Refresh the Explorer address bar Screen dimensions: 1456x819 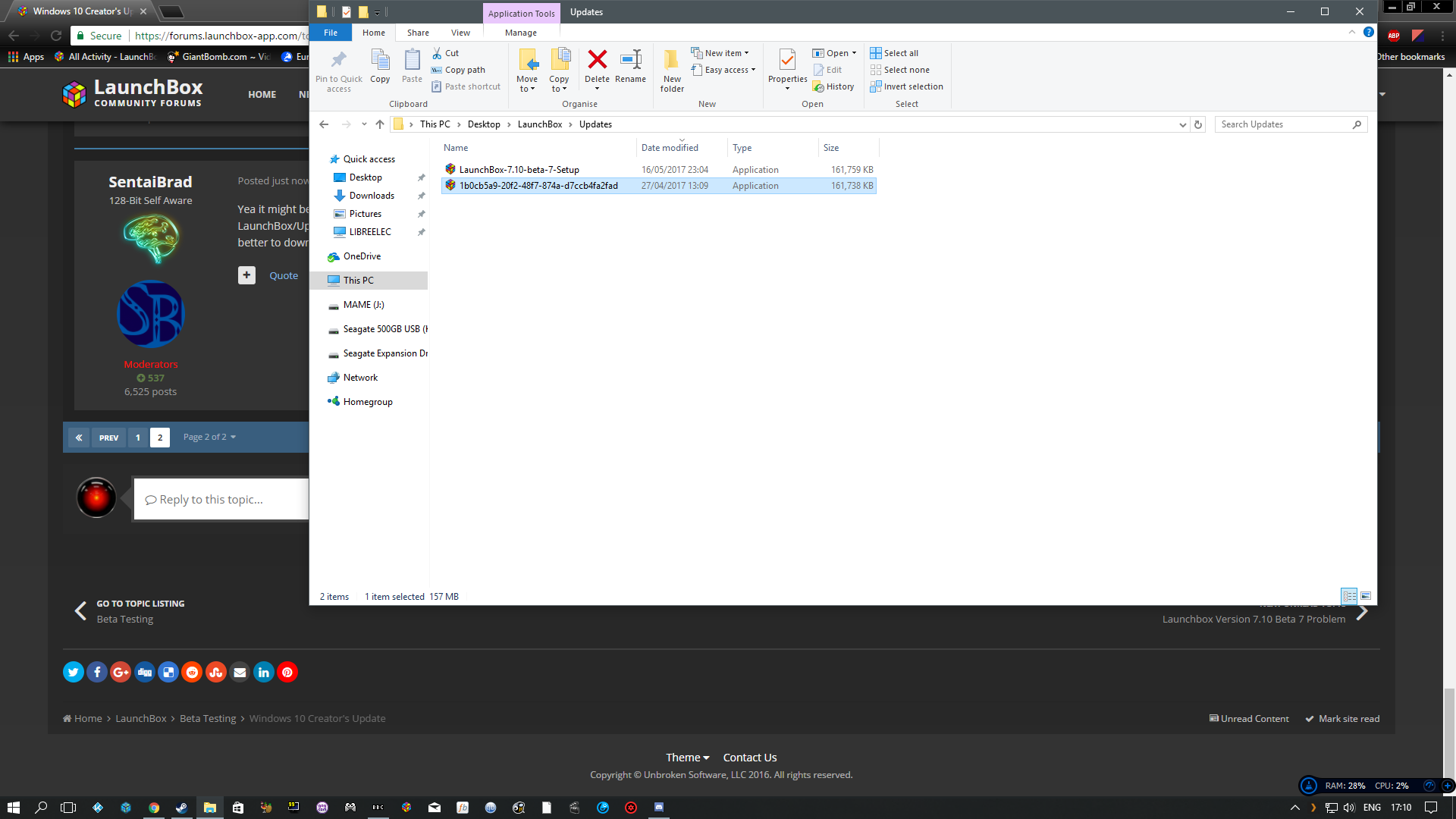pos(1198,124)
